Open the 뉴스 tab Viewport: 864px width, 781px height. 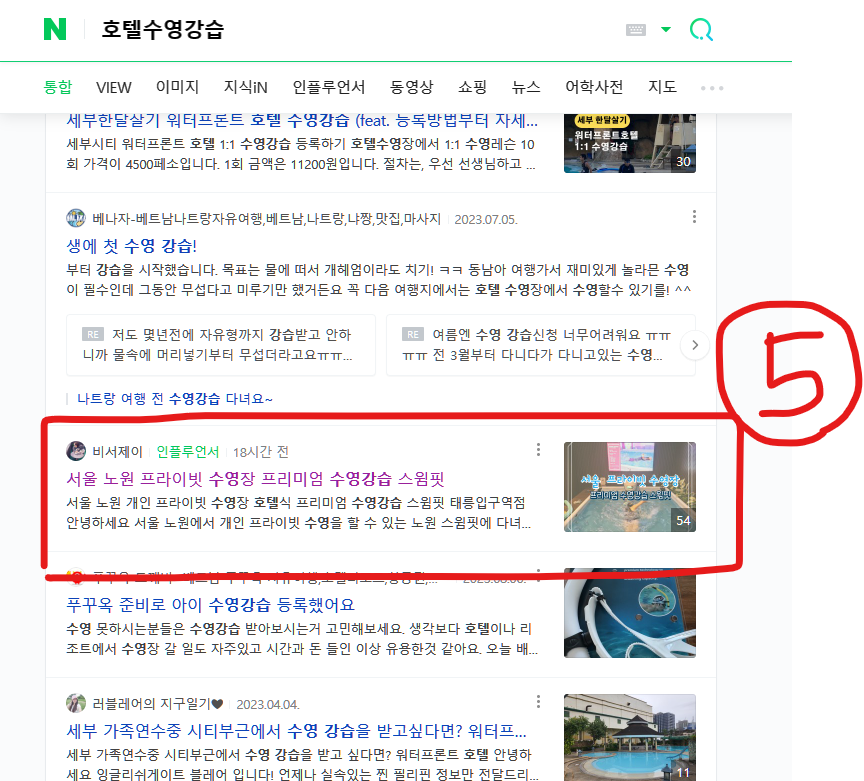pyautogui.click(x=526, y=87)
